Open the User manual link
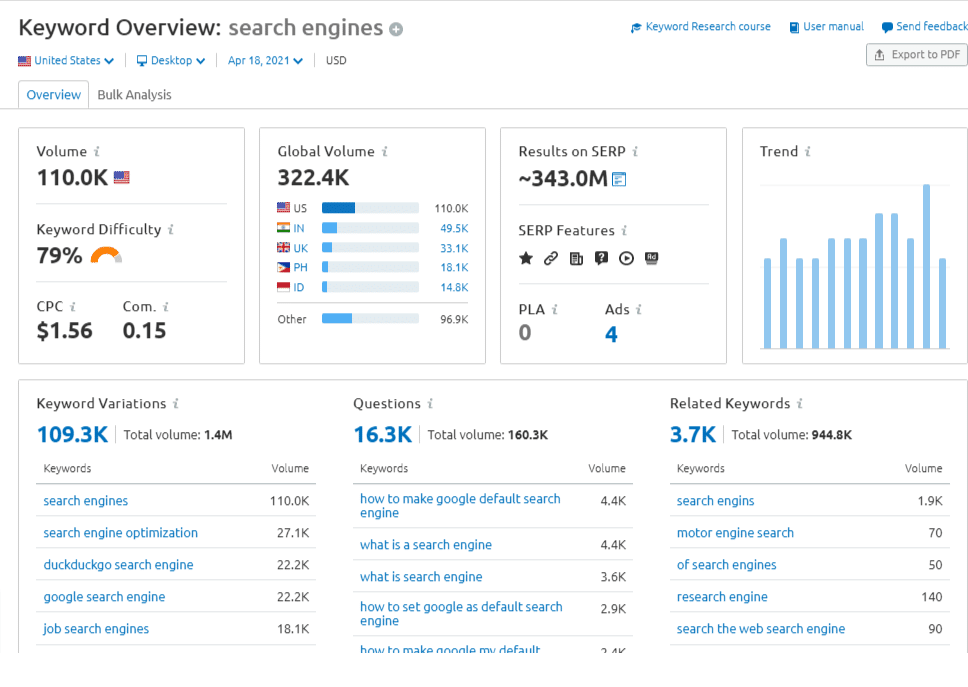 tap(826, 27)
